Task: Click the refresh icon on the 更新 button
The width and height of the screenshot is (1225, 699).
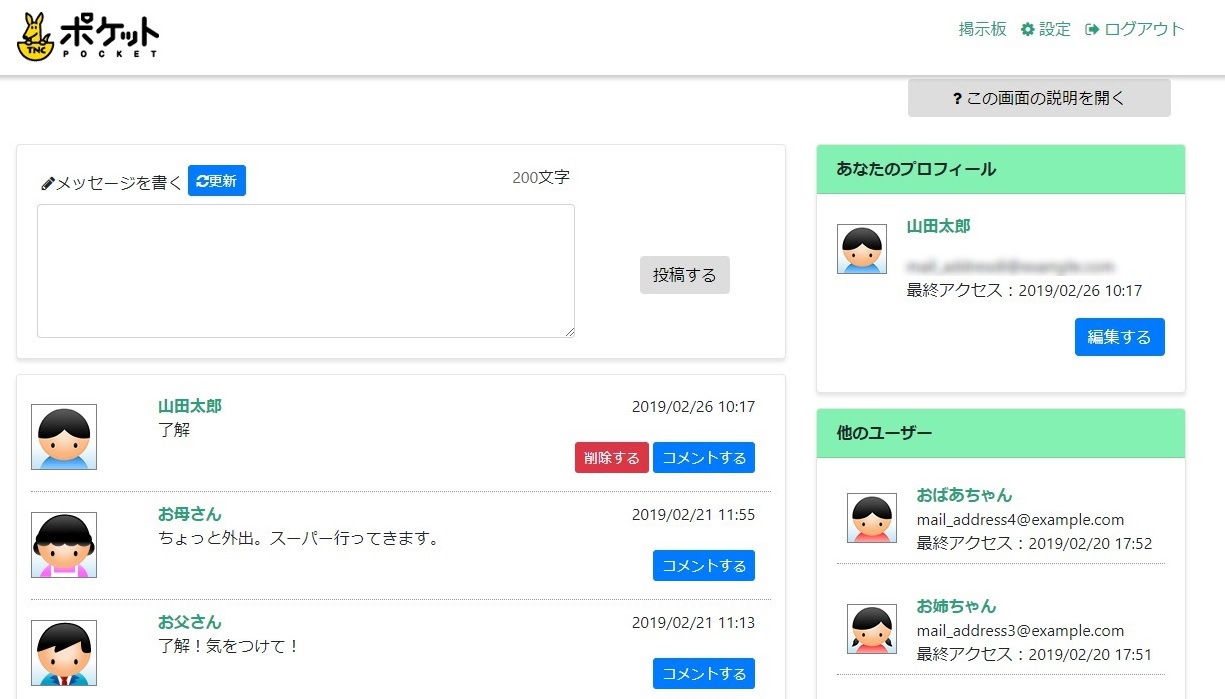Action: click(200, 180)
